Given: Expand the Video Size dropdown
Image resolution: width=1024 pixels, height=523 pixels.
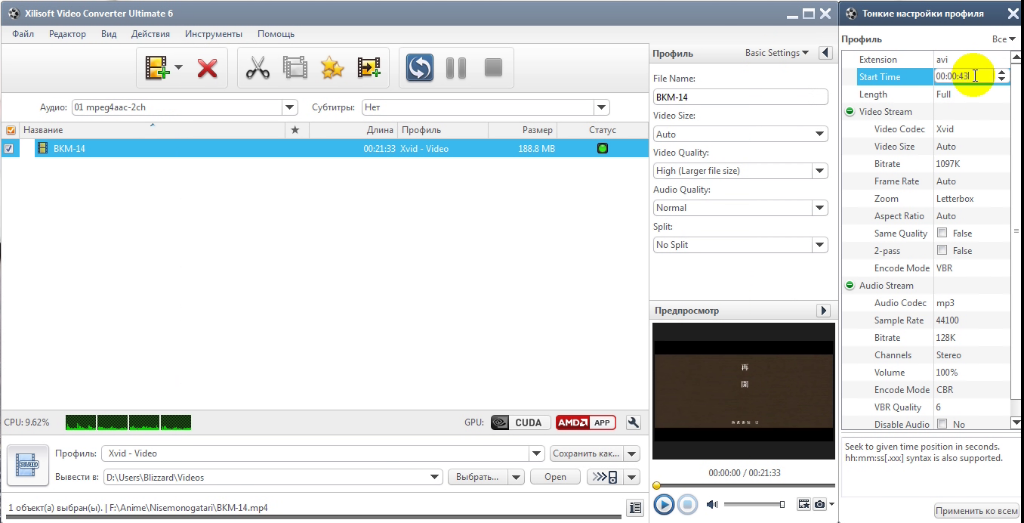Looking at the screenshot, I should pyautogui.click(x=820, y=134).
